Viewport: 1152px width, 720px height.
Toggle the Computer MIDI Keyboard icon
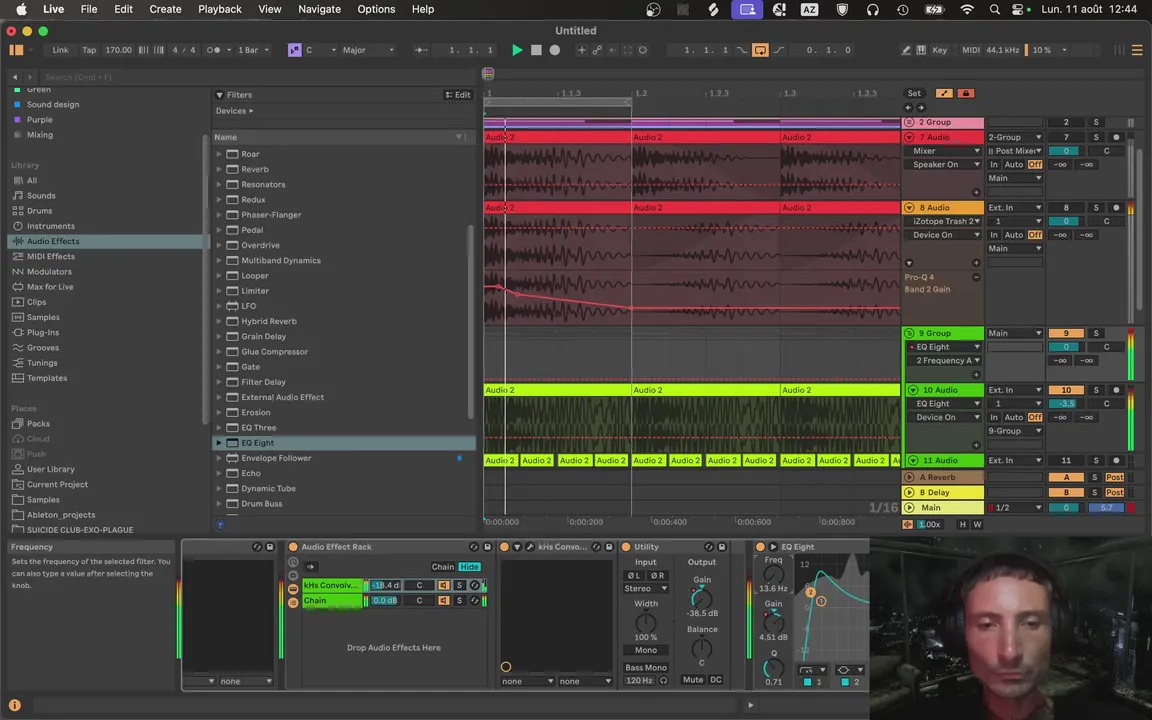(921, 50)
